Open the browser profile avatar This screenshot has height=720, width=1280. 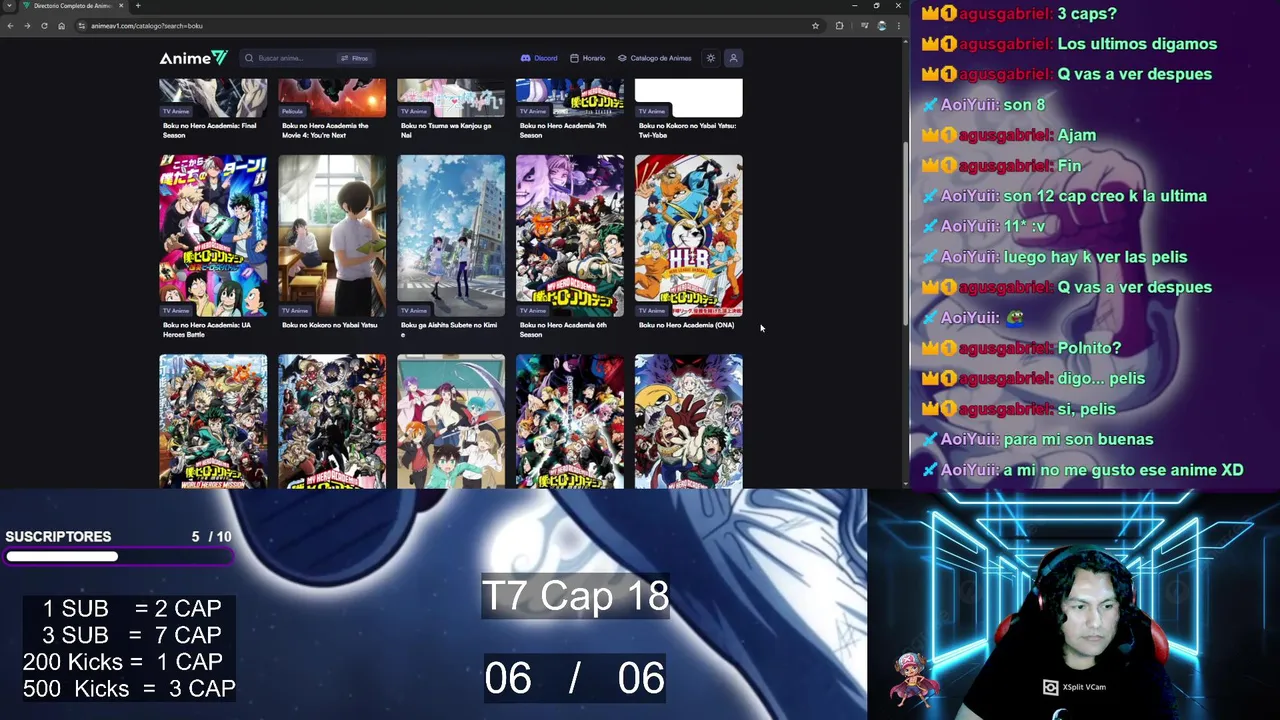pyautogui.click(x=881, y=26)
